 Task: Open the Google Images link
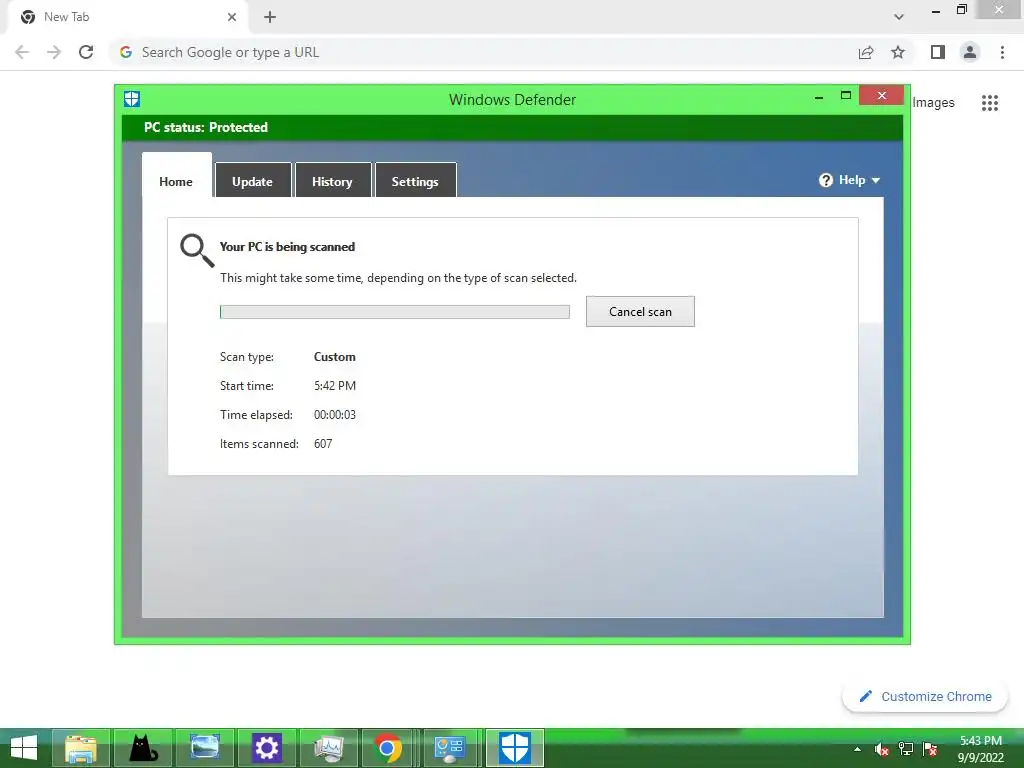point(933,103)
